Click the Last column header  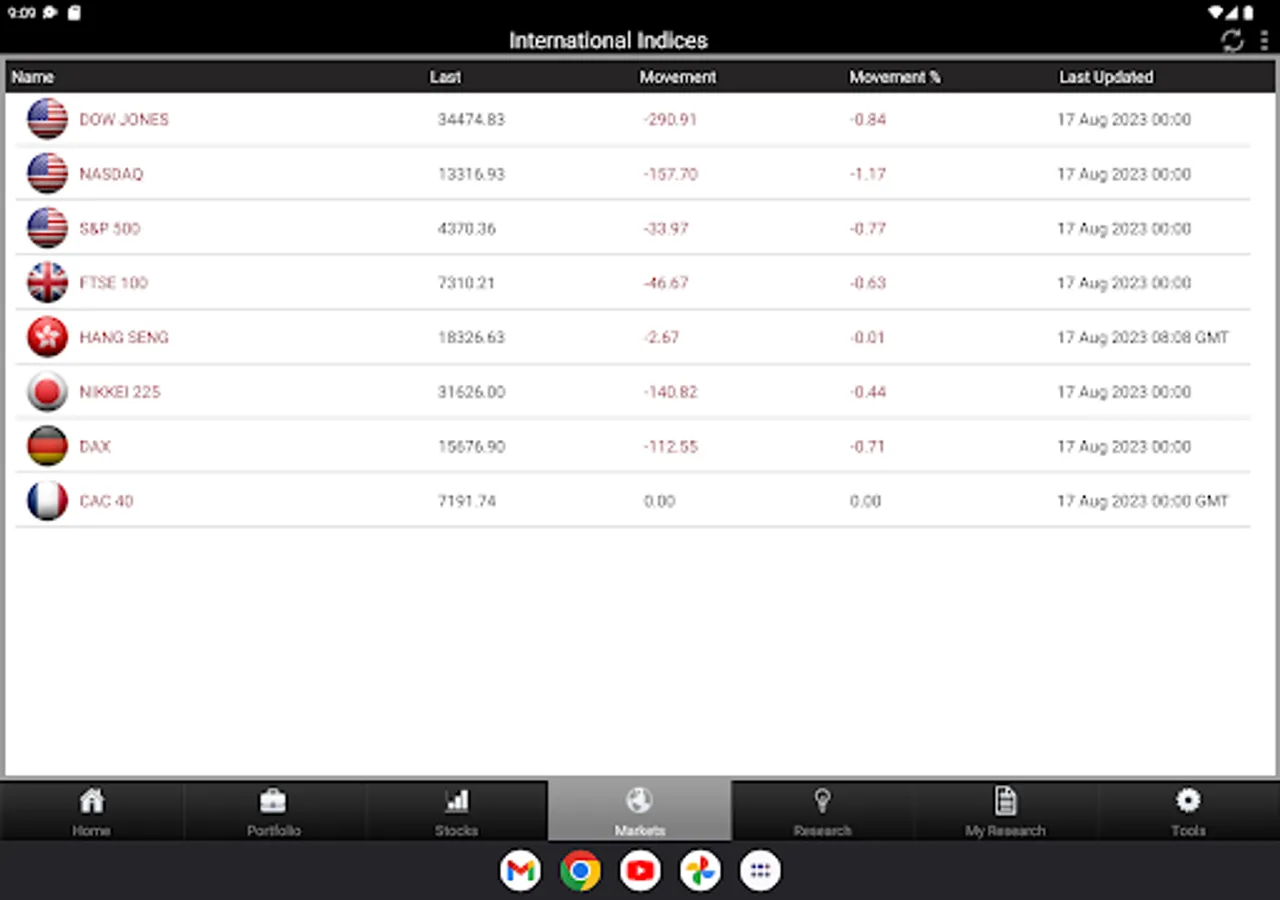point(446,77)
